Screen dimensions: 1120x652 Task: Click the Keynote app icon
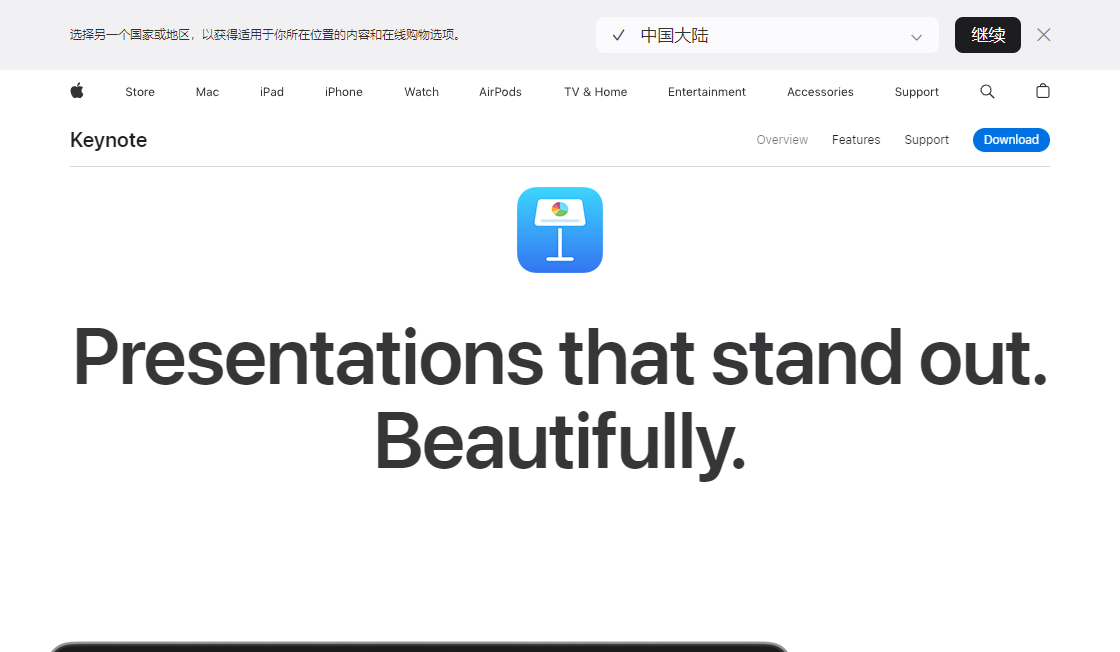pyautogui.click(x=560, y=230)
